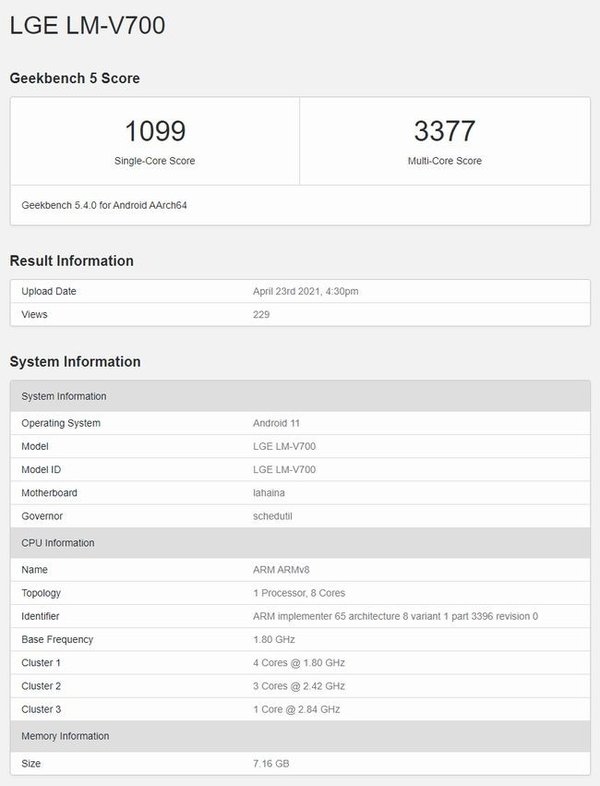Screen dimensions: 600x786
Task: Click the Operating System value Android 11
Action: click(276, 423)
